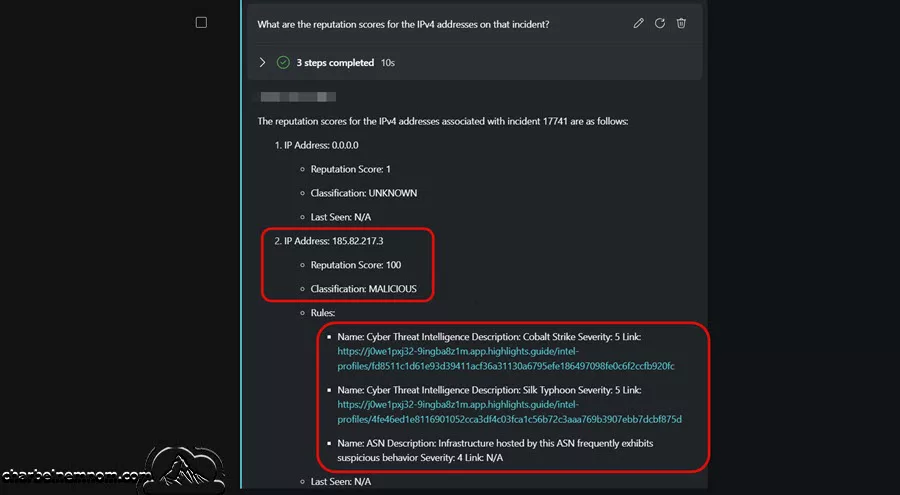Expand the 3 steps completed chevron
This screenshot has width=900, height=495.
point(262,62)
